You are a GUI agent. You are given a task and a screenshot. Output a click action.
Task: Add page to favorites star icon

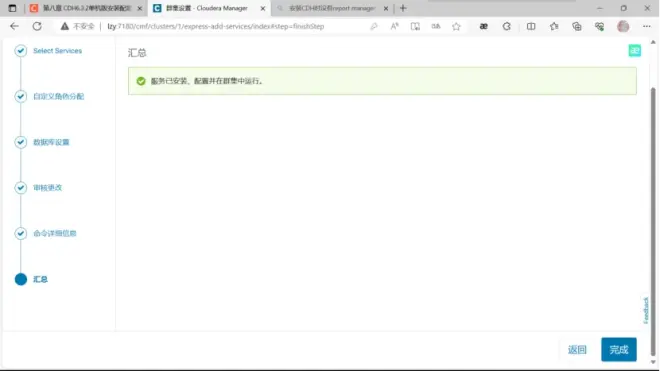(x=456, y=27)
